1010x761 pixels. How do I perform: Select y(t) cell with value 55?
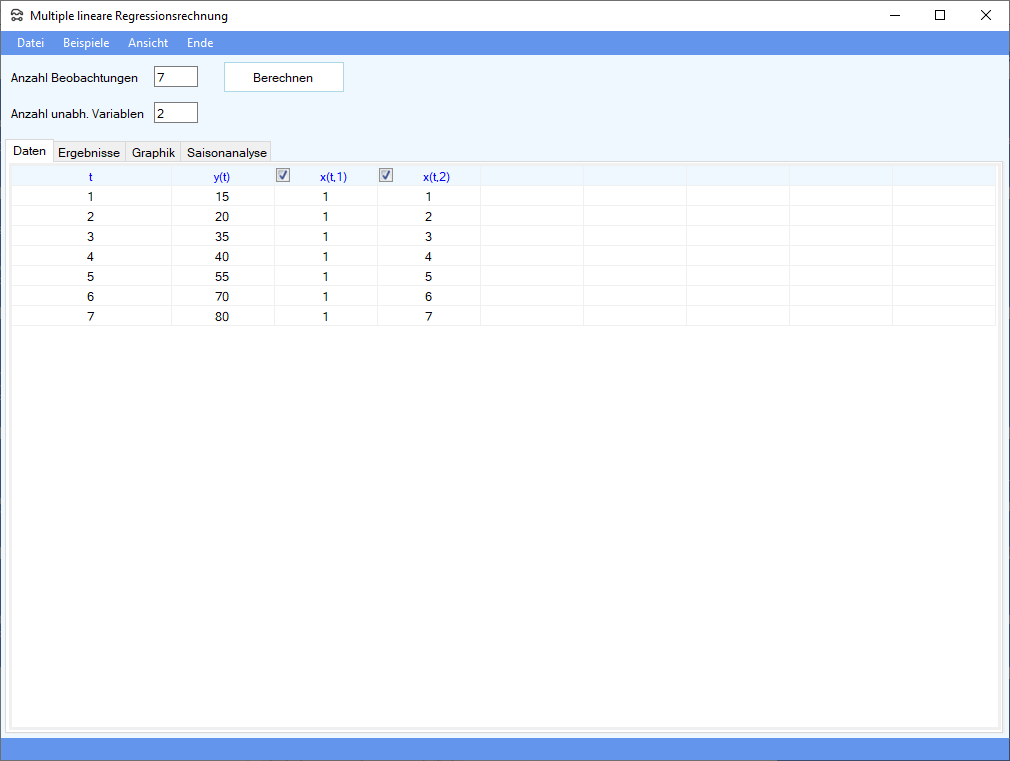222,277
